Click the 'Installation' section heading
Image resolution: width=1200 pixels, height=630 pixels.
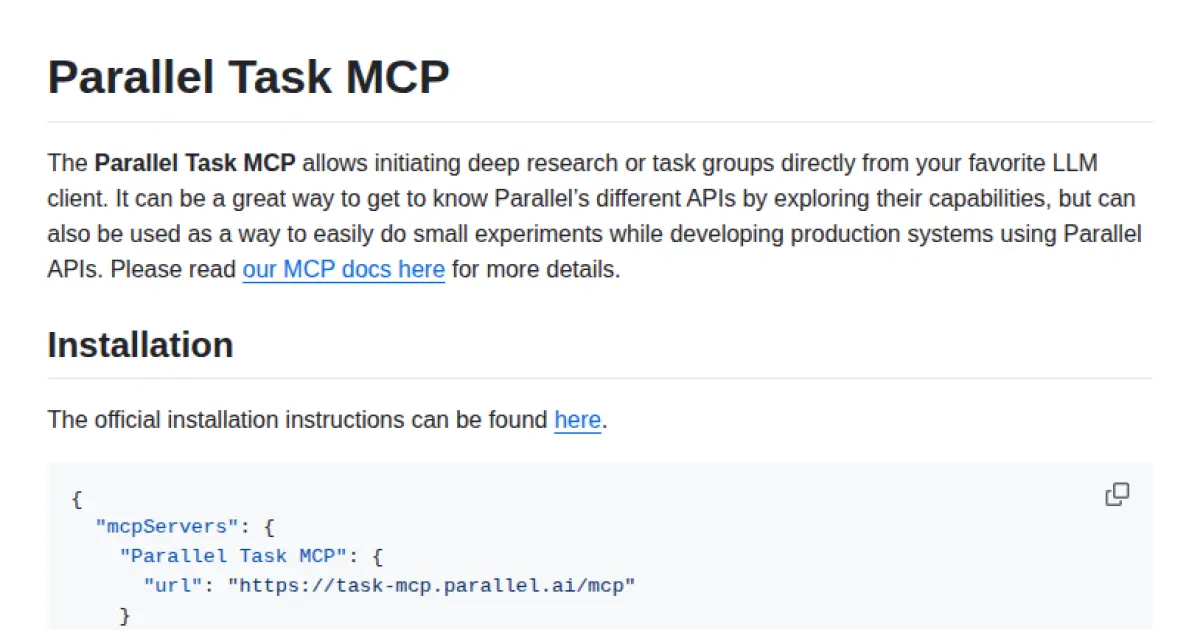[x=140, y=344]
